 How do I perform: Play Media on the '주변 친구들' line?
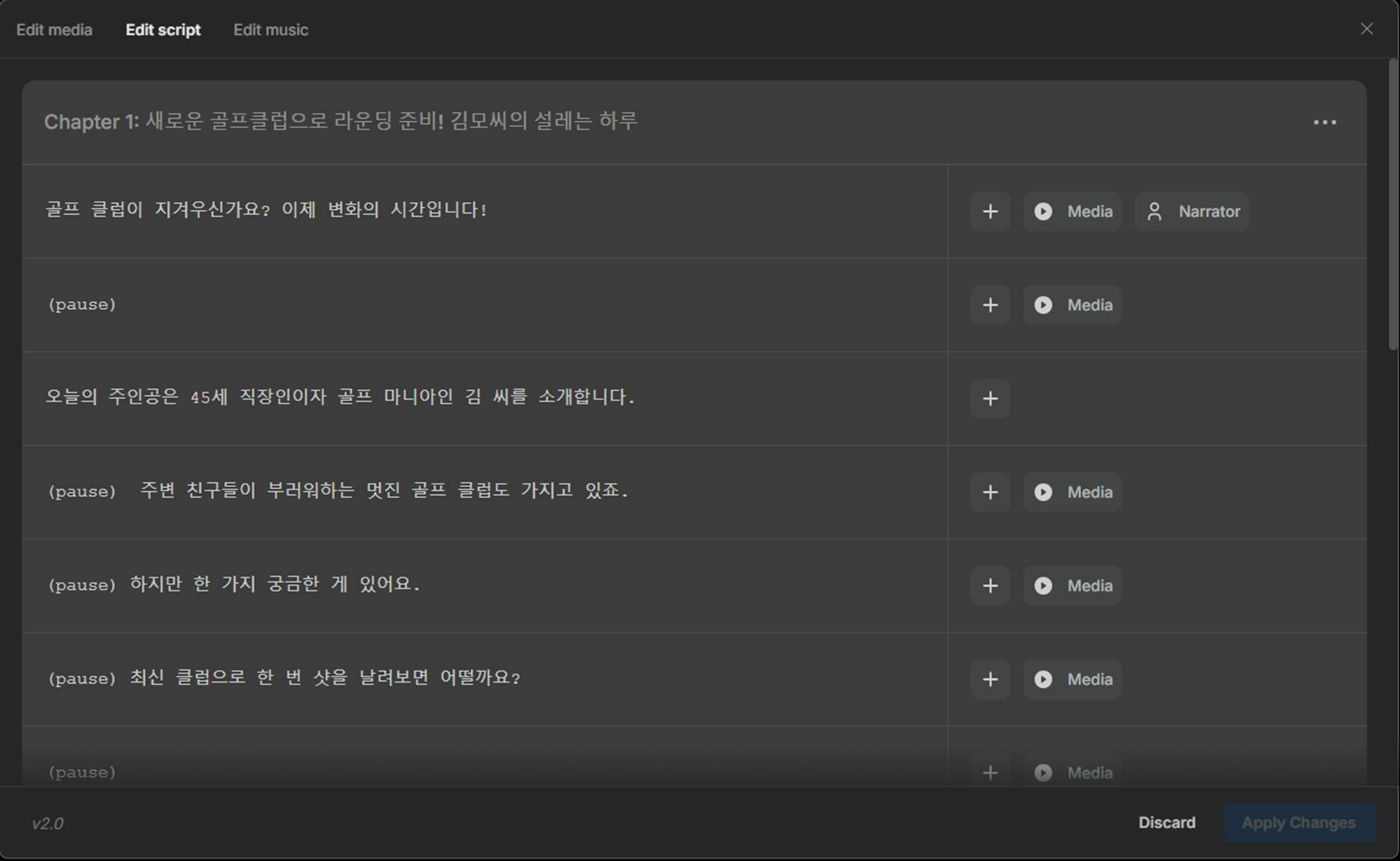click(x=1072, y=492)
